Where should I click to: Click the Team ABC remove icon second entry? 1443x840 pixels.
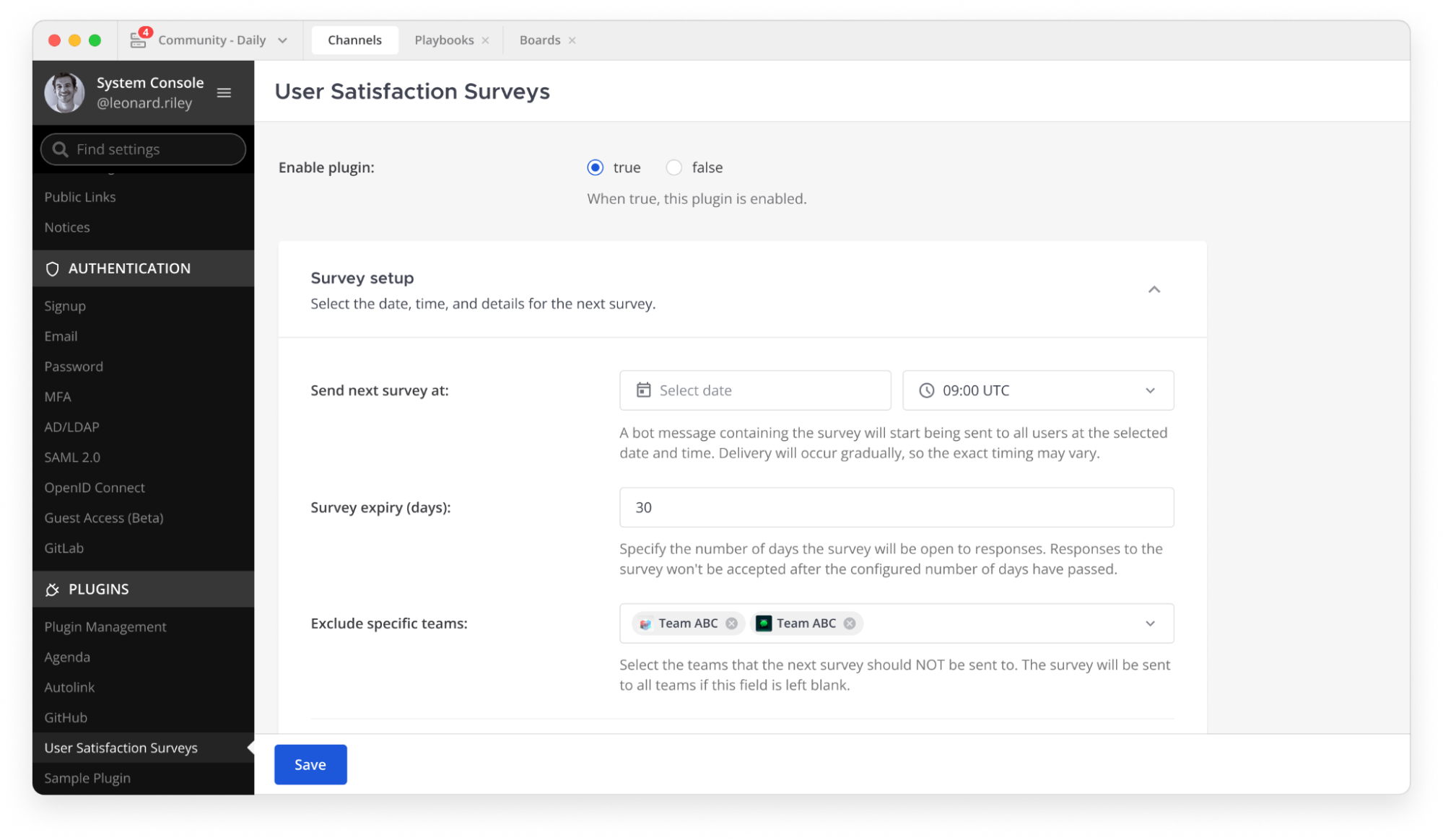click(x=850, y=623)
